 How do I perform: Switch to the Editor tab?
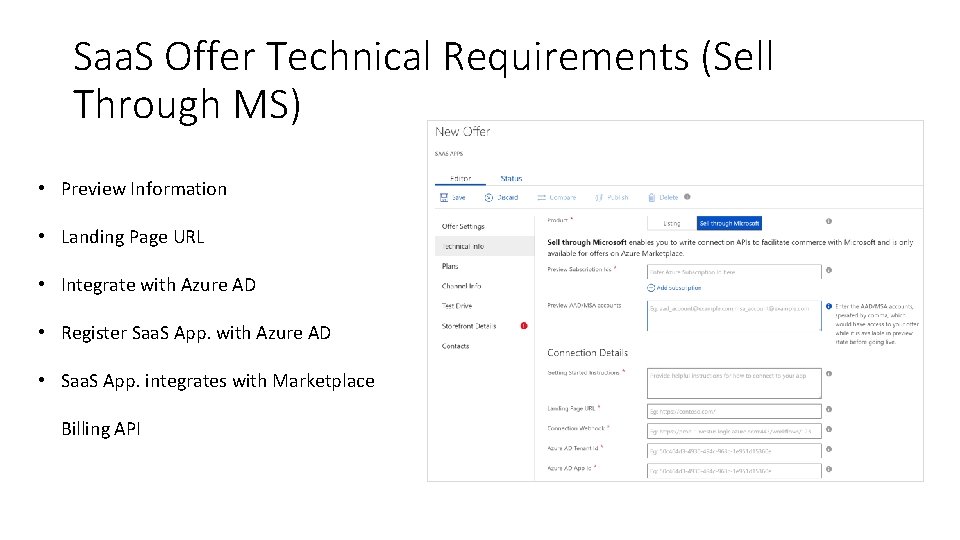coord(460,178)
